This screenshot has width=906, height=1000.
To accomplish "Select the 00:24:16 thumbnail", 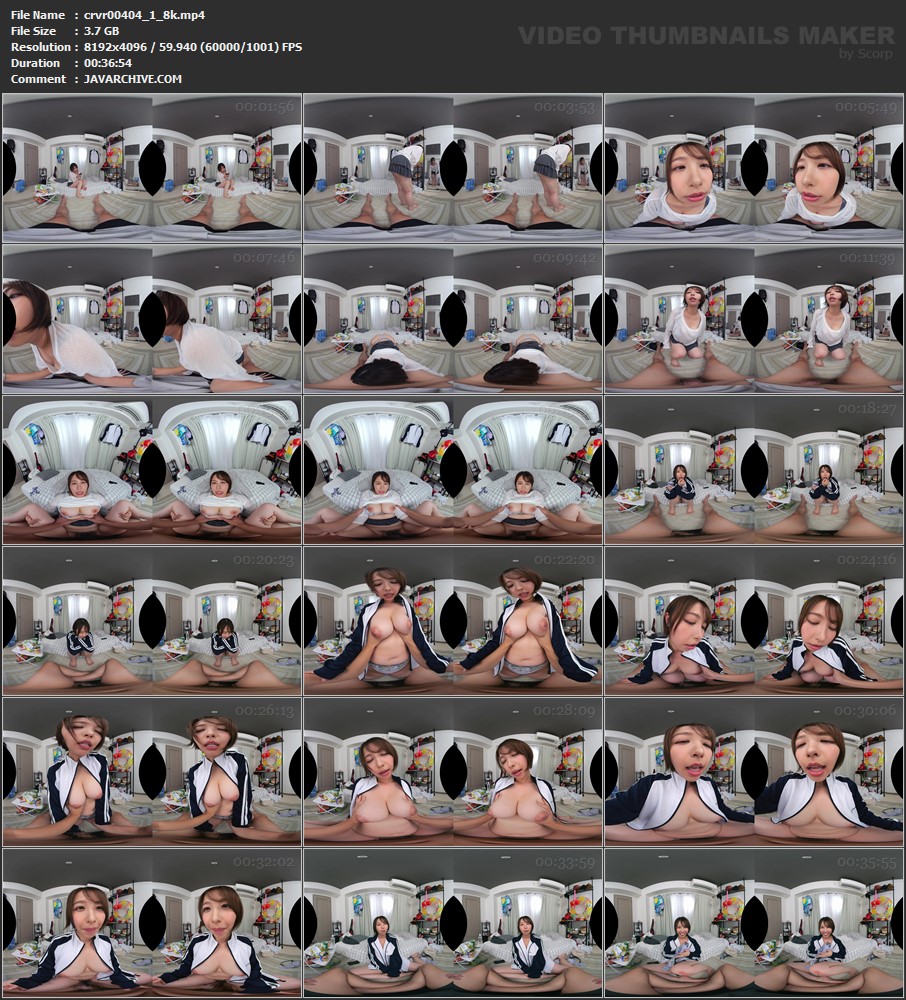I will pos(754,621).
